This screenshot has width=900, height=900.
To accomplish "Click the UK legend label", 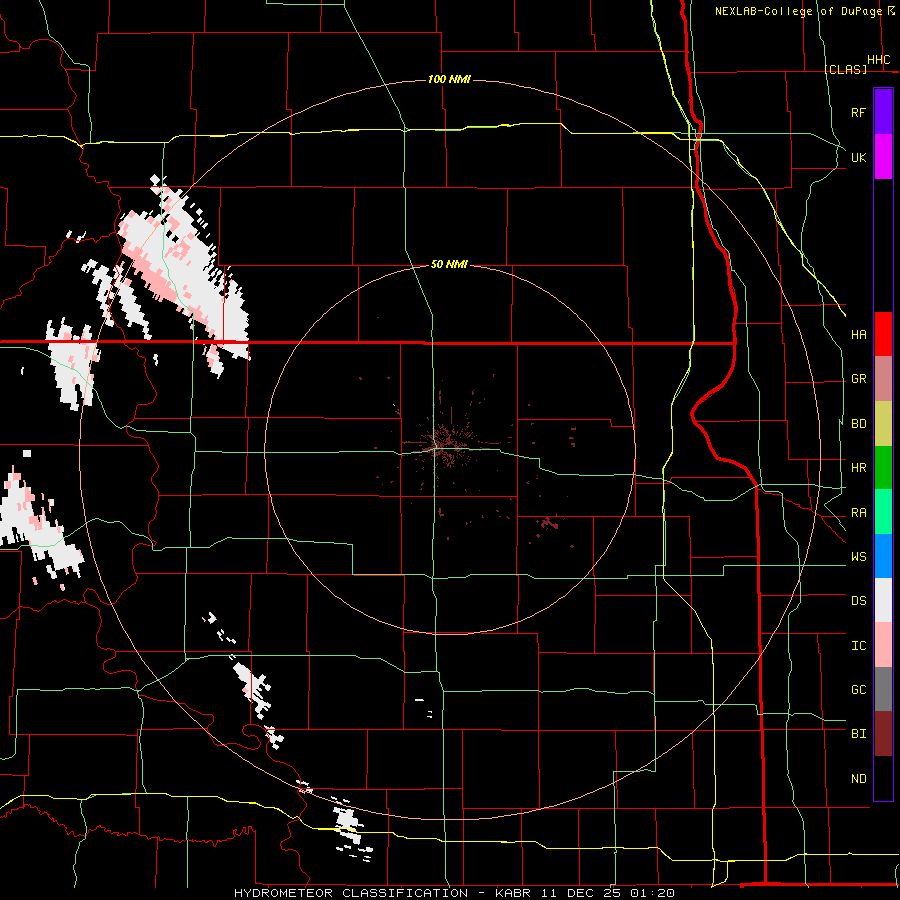I will coord(858,157).
